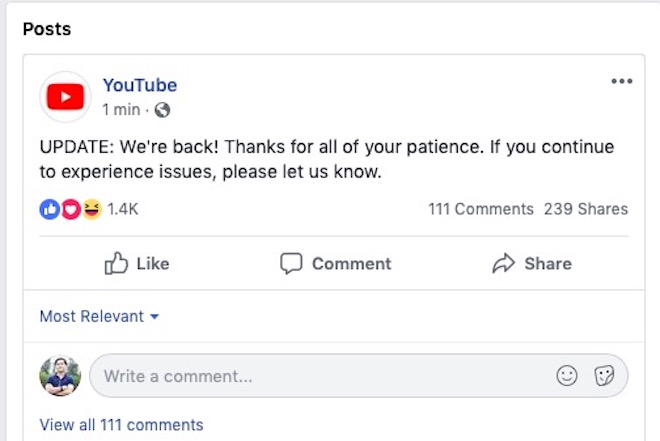Screen dimensions: 660x441
Task: Focus the Write a comment field
Action: (x=320, y=376)
